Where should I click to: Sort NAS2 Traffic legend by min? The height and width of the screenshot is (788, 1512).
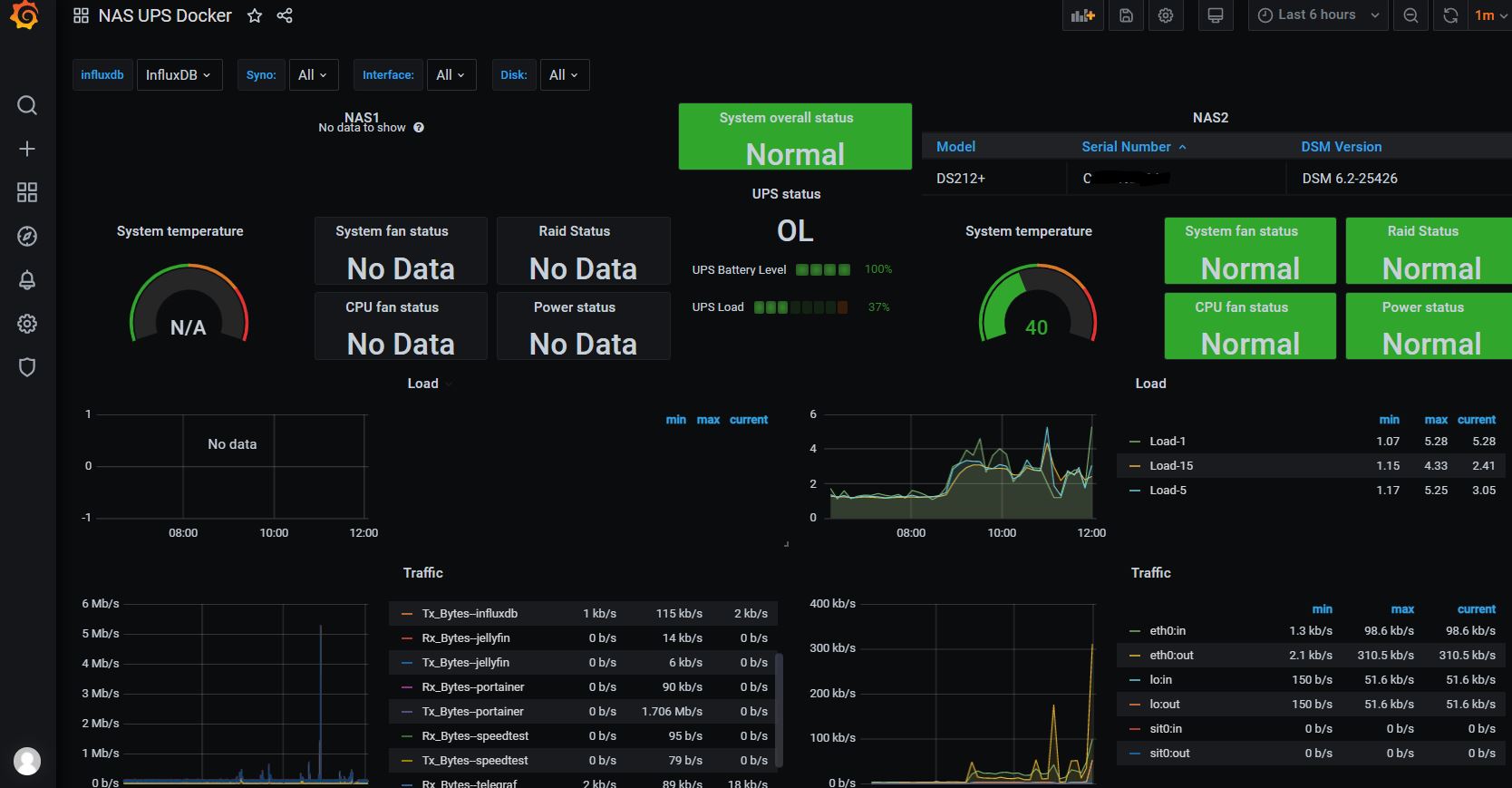click(x=1323, y=609)
